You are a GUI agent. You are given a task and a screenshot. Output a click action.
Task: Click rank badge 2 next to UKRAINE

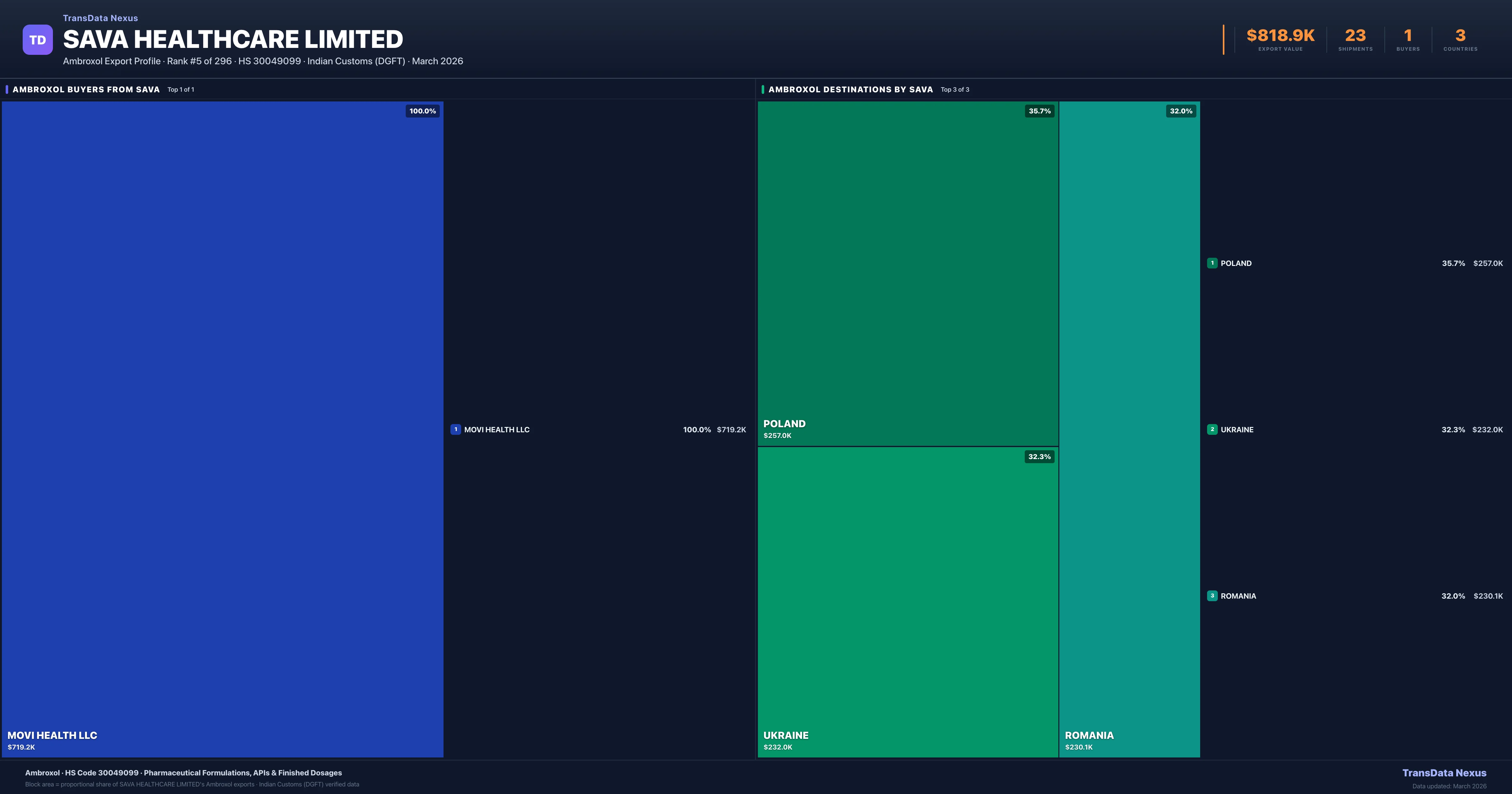click(x=1212, y=429)
